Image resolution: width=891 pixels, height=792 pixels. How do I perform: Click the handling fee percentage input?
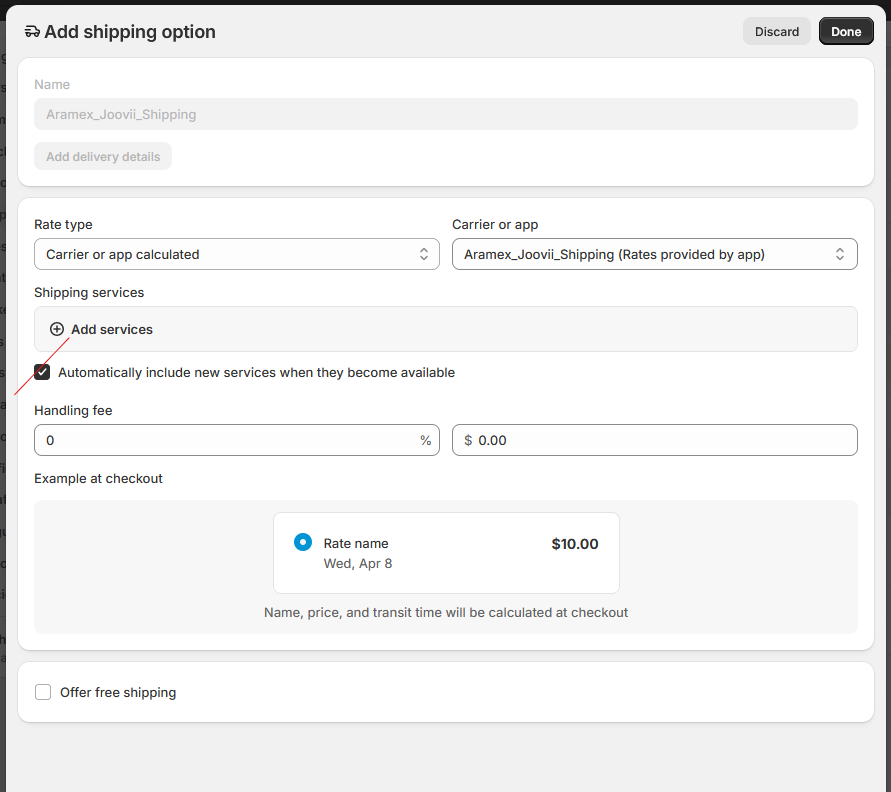click(x=226, y=440)
